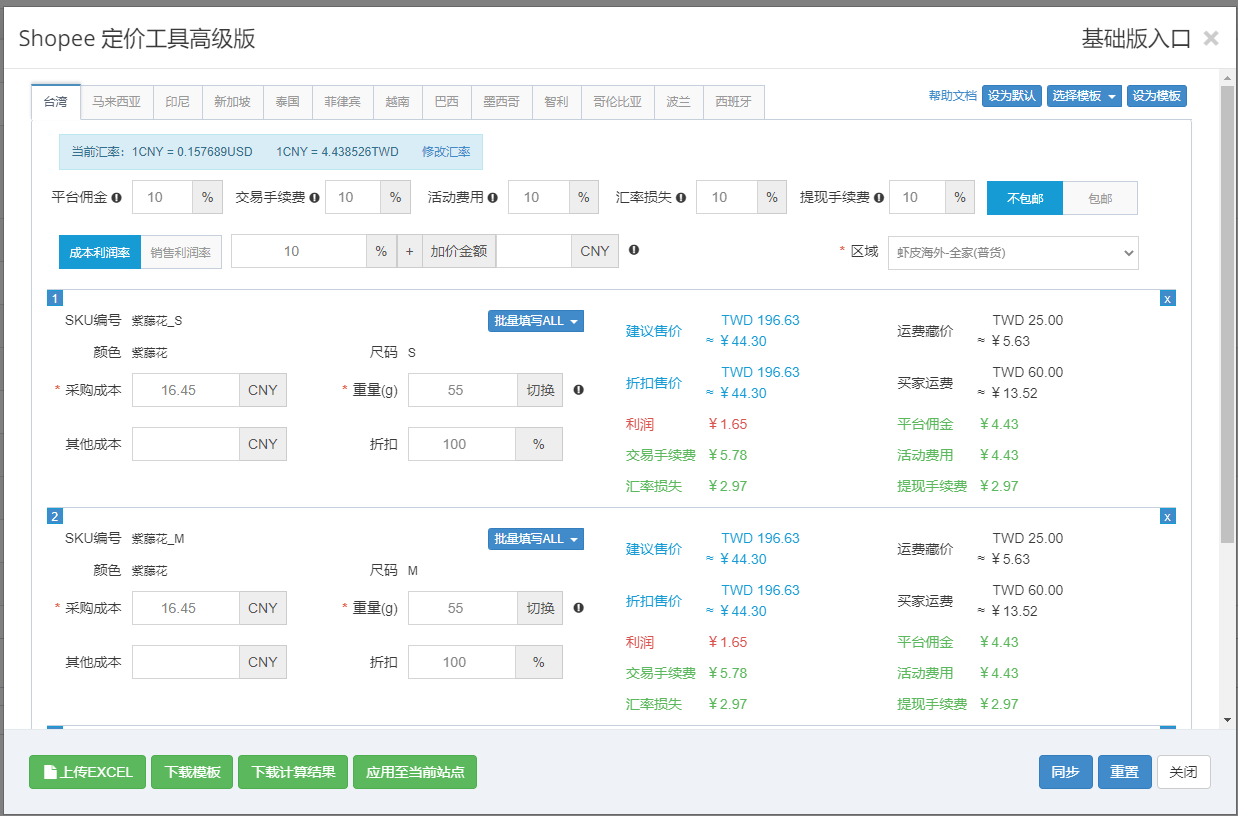Switch to 哥伦比亚 site tab

[618, 102]
